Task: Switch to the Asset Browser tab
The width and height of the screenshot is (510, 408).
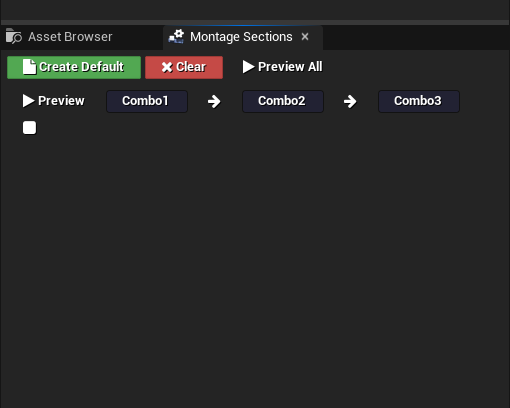Action: (60, 37)
